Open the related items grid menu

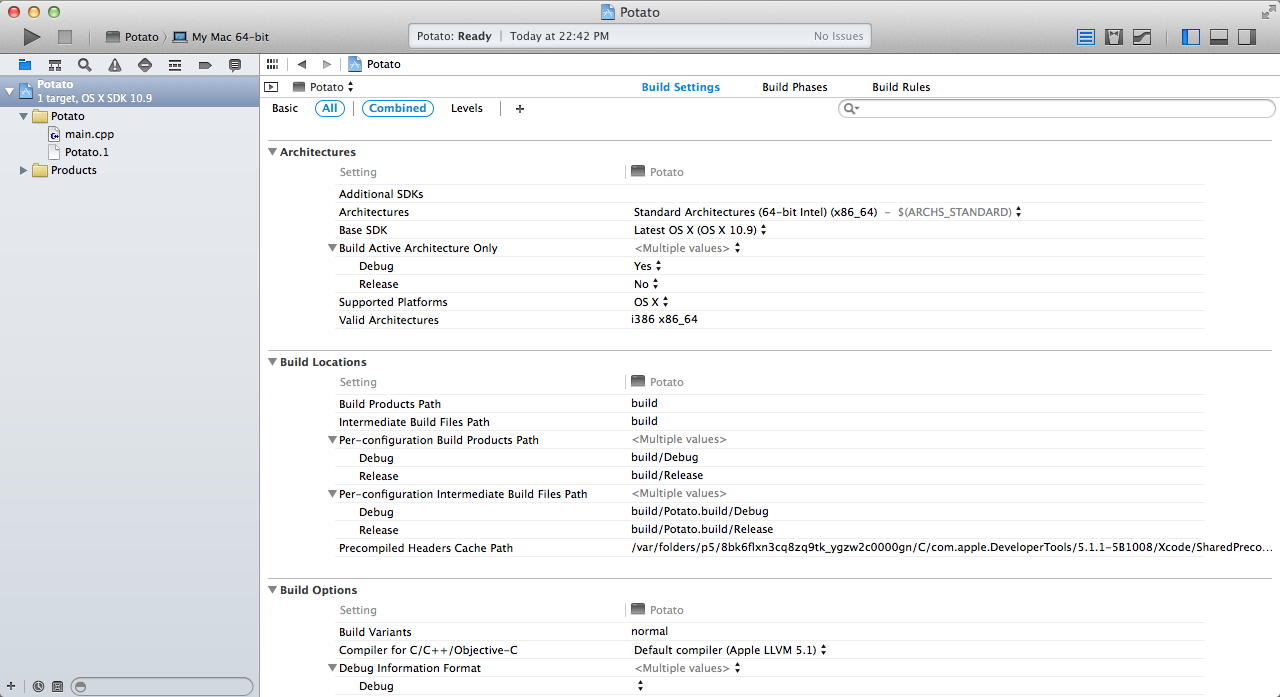272,64
